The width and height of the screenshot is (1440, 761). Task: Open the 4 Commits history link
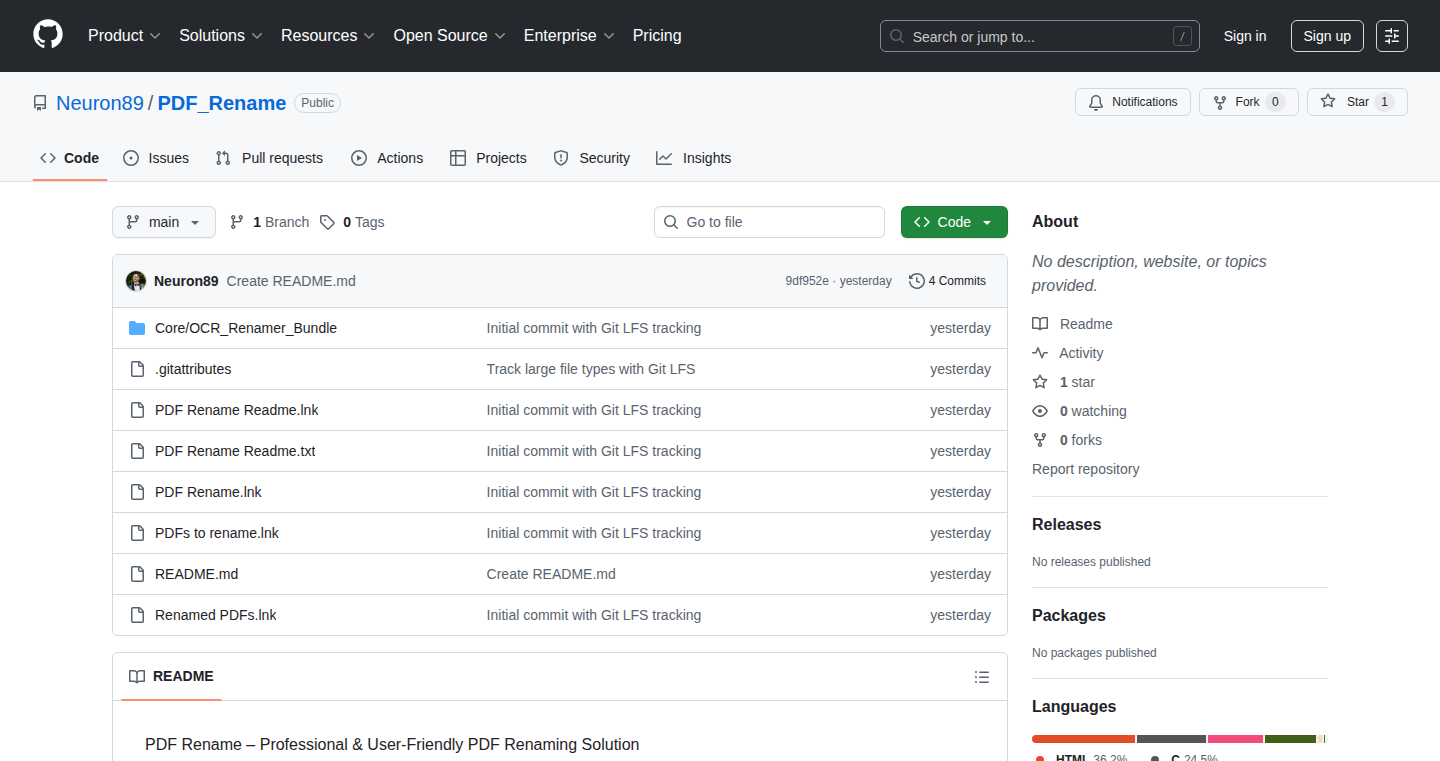click(947, 281)
